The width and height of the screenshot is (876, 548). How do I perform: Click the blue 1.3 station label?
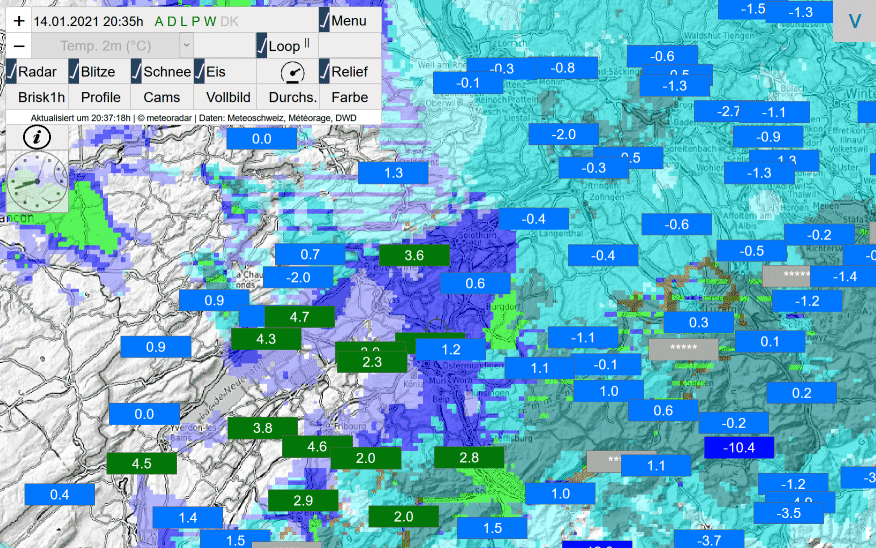(x=393, y=173)
